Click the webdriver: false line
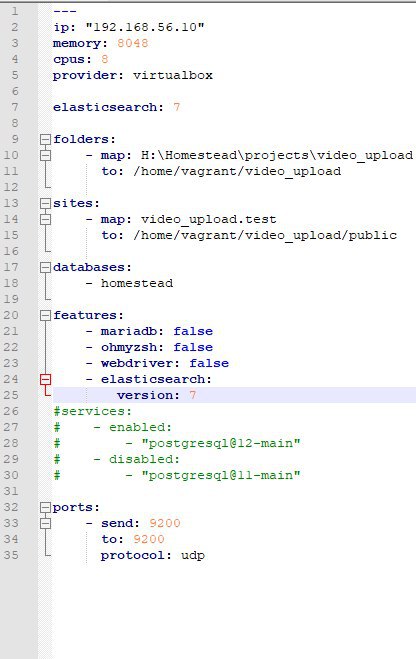 click(x=157, y=363)
